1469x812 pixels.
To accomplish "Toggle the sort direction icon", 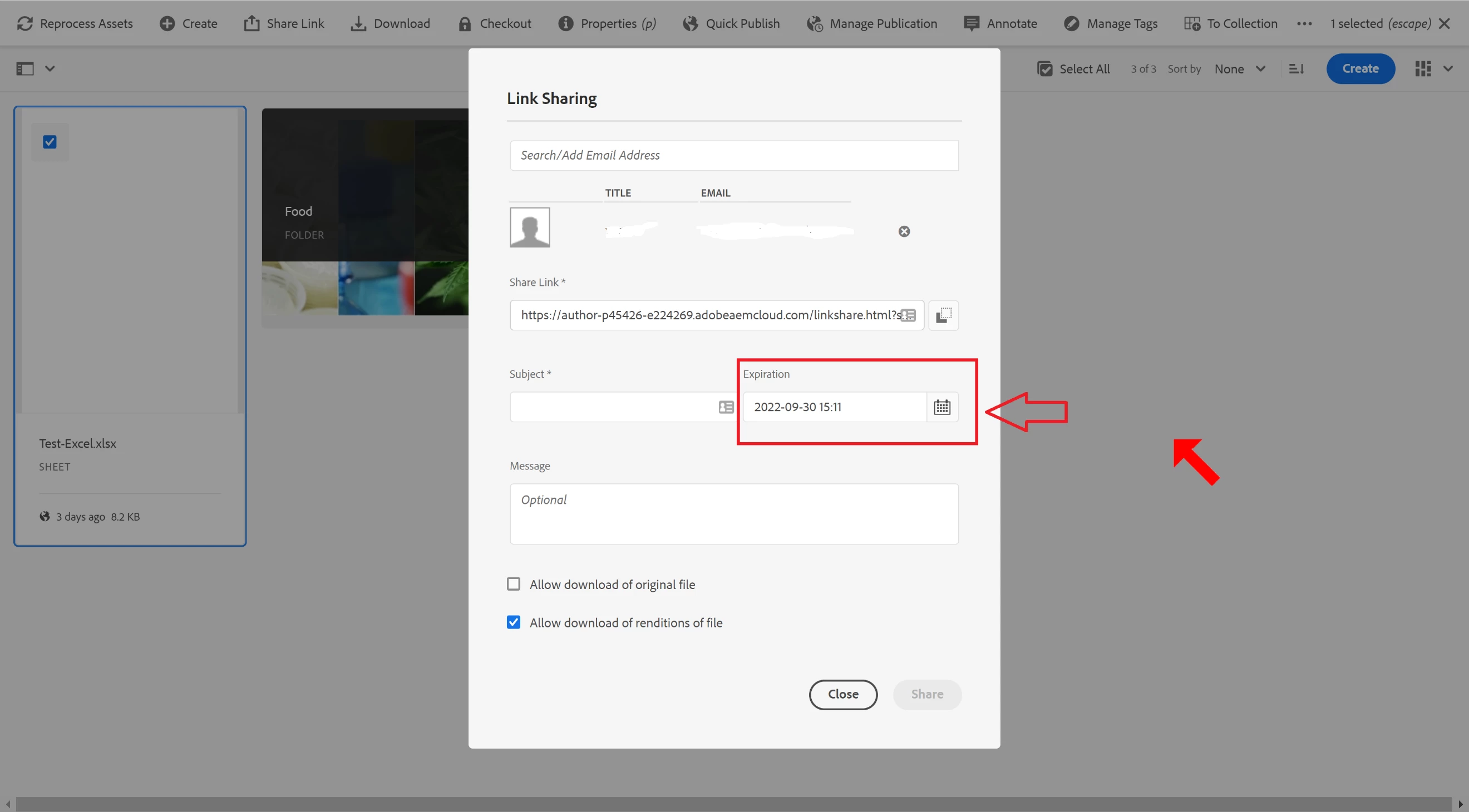I will [1296, 69].
